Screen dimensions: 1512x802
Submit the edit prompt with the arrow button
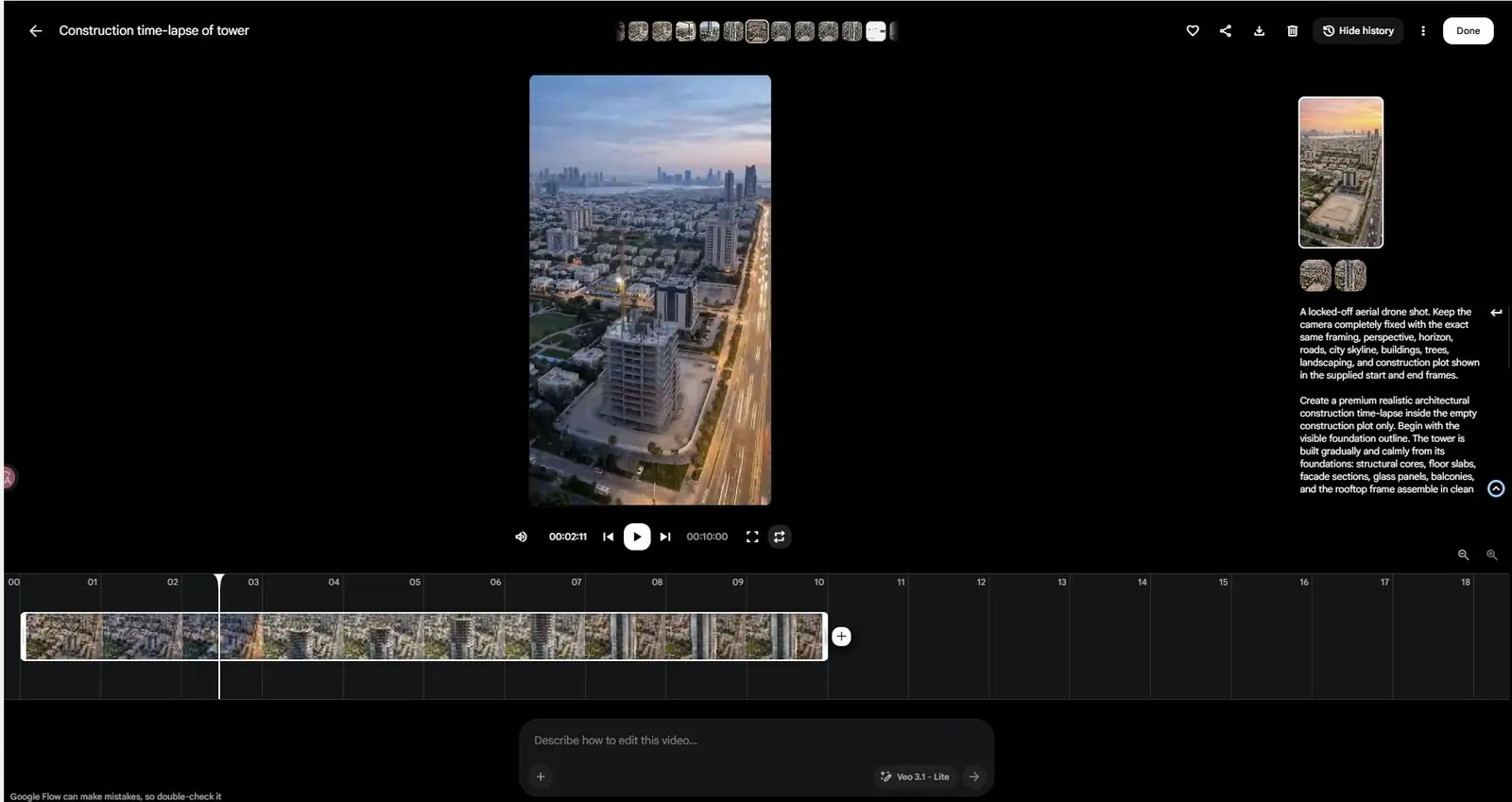[x=974, y=776]
